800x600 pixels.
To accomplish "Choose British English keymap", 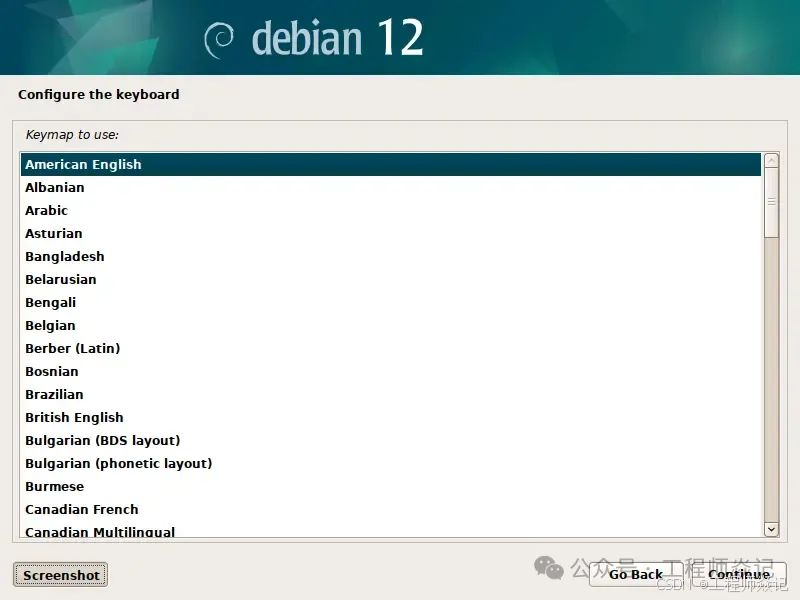I will [391, 417].
